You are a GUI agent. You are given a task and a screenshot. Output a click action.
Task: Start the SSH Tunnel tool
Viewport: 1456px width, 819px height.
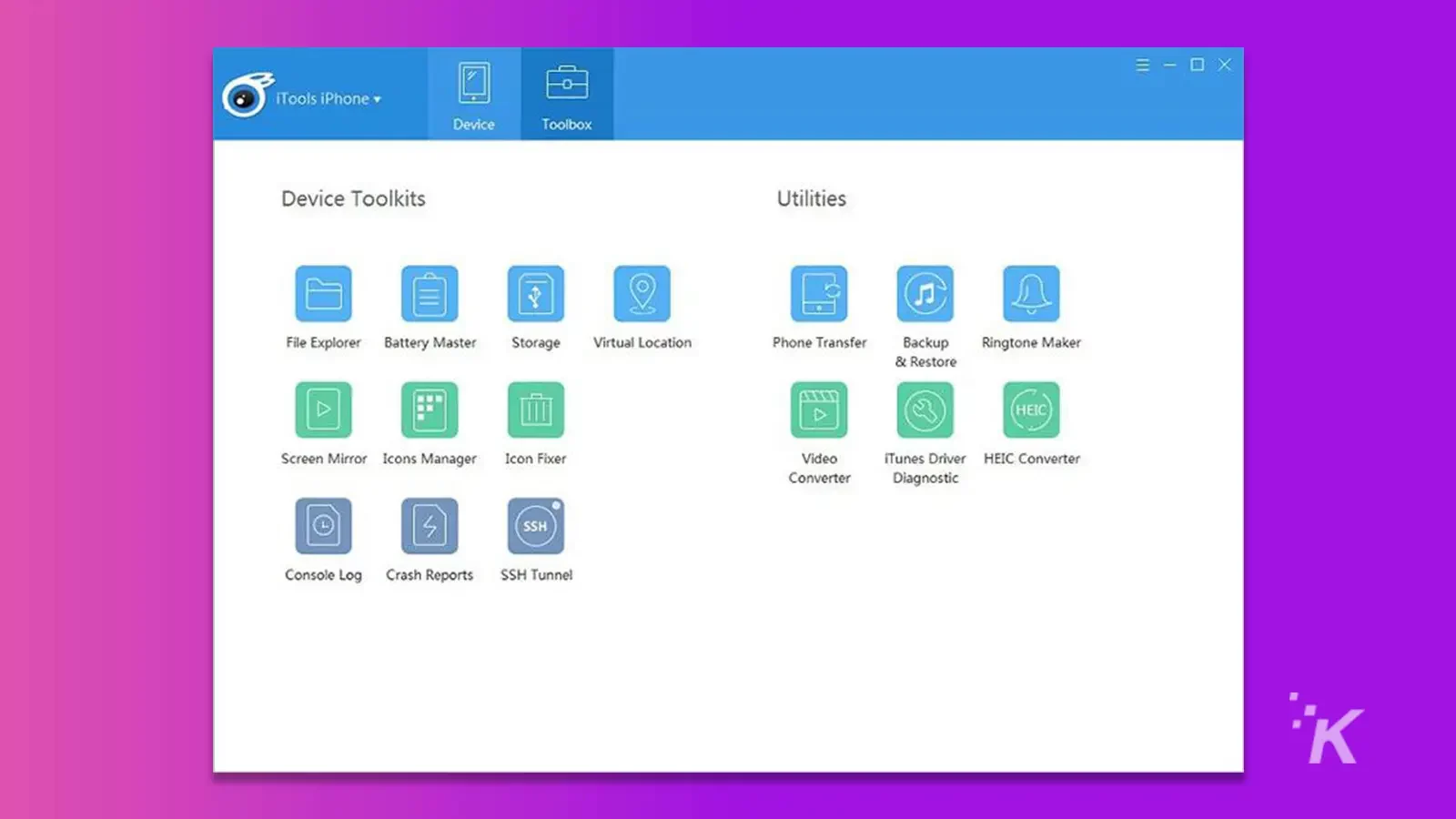[536, 526]
